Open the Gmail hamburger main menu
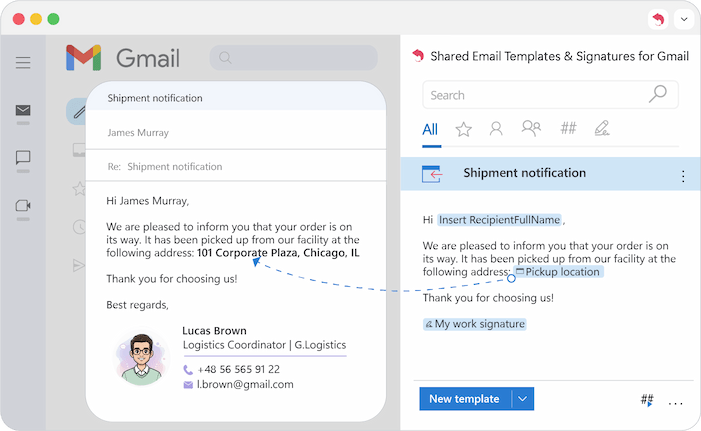The height and width of the screenshot is (431, 701). click(23, 62)
